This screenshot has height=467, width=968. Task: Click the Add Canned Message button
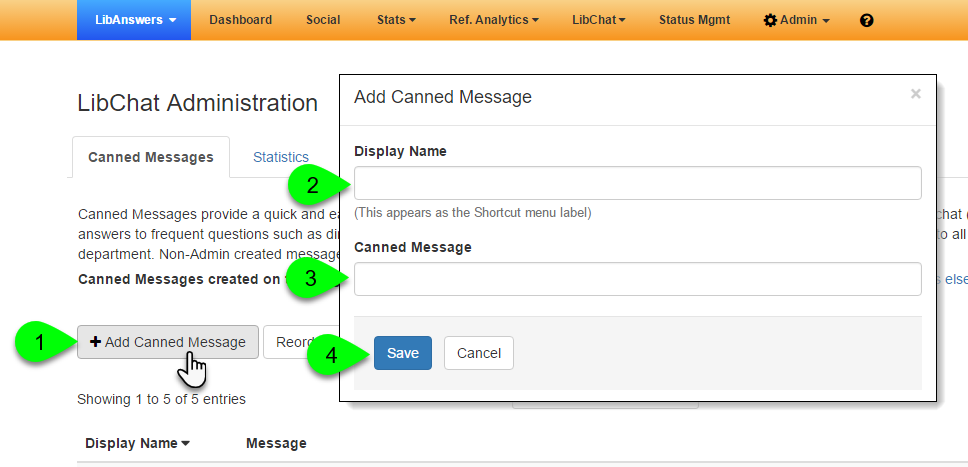(x=168, y=342)
